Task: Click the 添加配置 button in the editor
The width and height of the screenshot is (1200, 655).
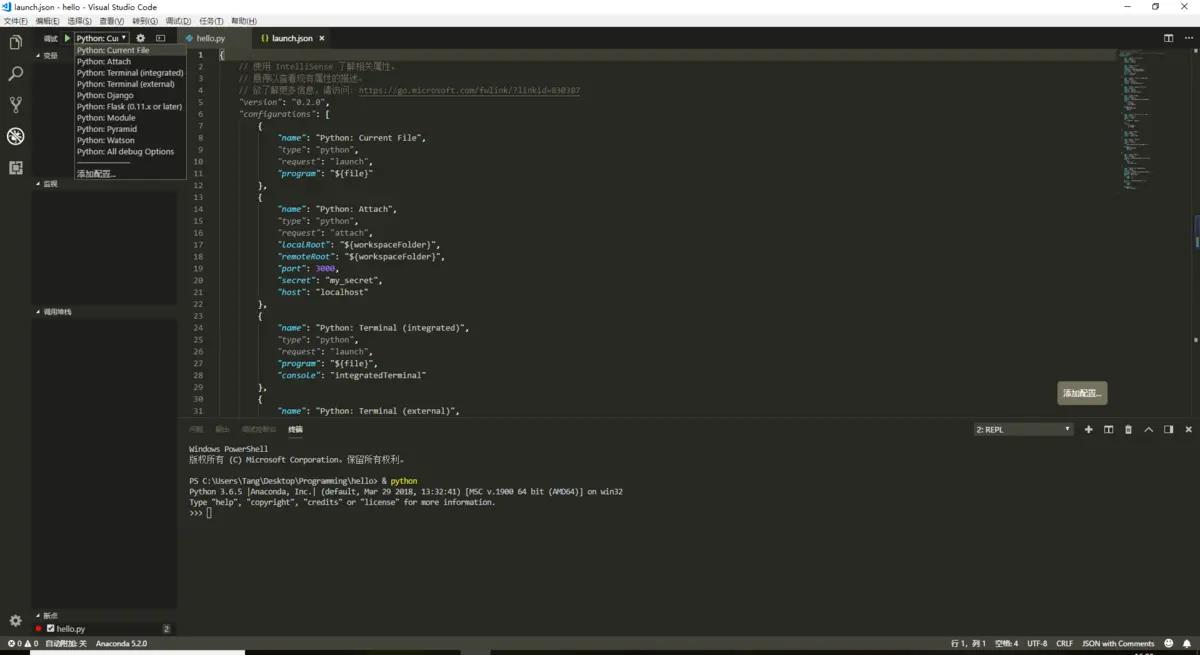Action: point(1081,393)
